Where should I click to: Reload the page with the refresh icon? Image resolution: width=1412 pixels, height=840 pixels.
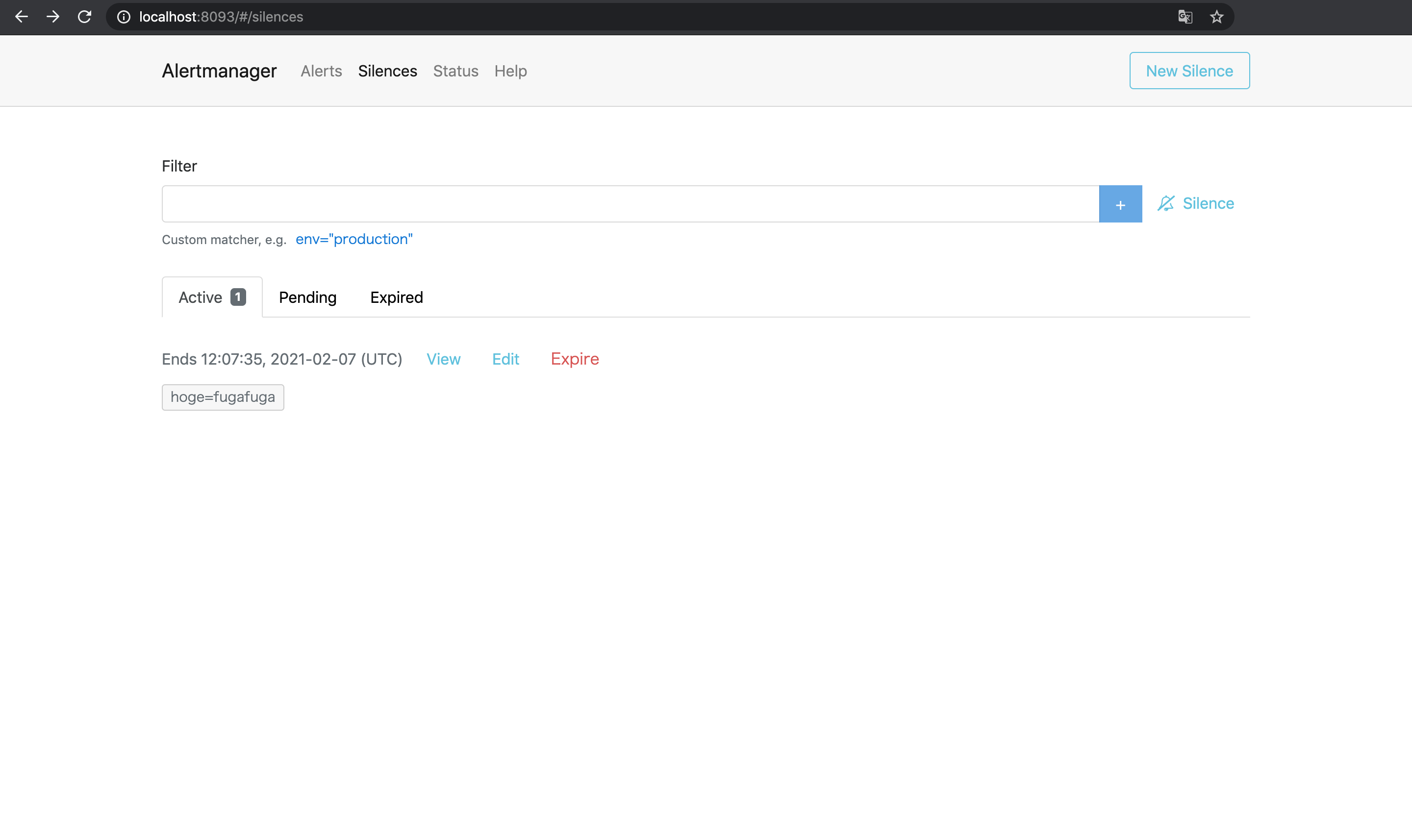click(x=84, y=17)
